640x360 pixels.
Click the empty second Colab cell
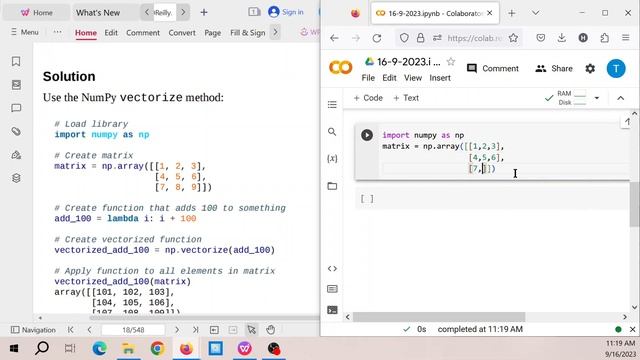(492, 199)
